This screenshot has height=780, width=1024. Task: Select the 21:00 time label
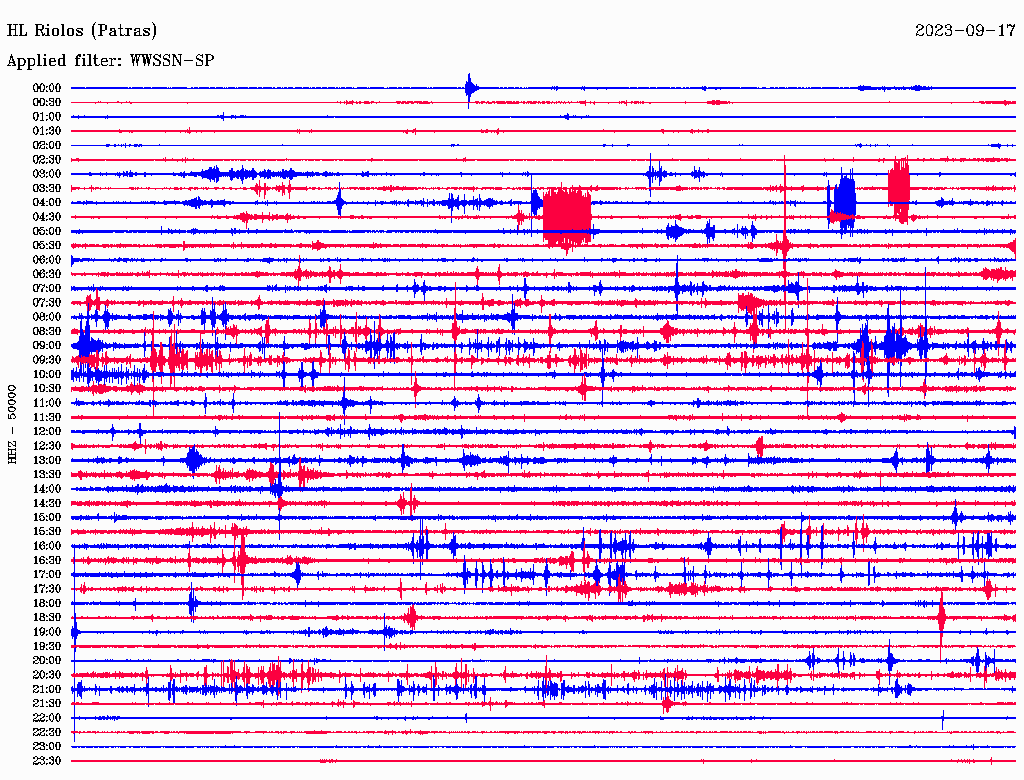click(x=47, y=689)
